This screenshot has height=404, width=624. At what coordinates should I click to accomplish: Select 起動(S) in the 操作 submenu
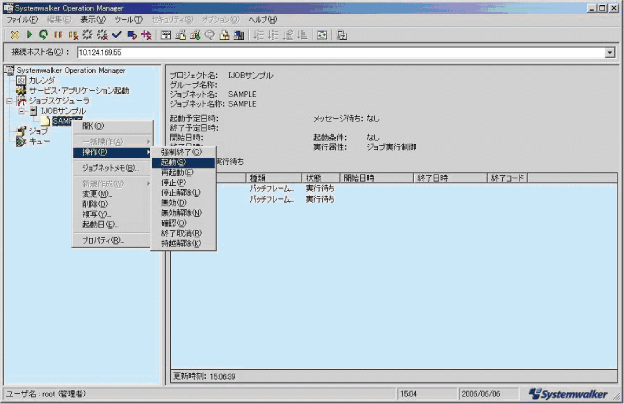pos(183,162)
